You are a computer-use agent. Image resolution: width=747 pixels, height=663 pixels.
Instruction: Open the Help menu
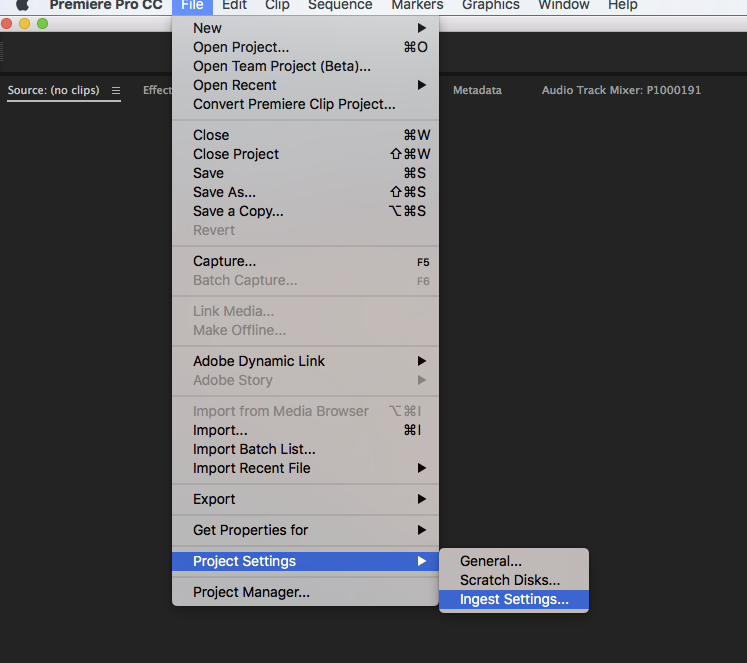(623, 5)
